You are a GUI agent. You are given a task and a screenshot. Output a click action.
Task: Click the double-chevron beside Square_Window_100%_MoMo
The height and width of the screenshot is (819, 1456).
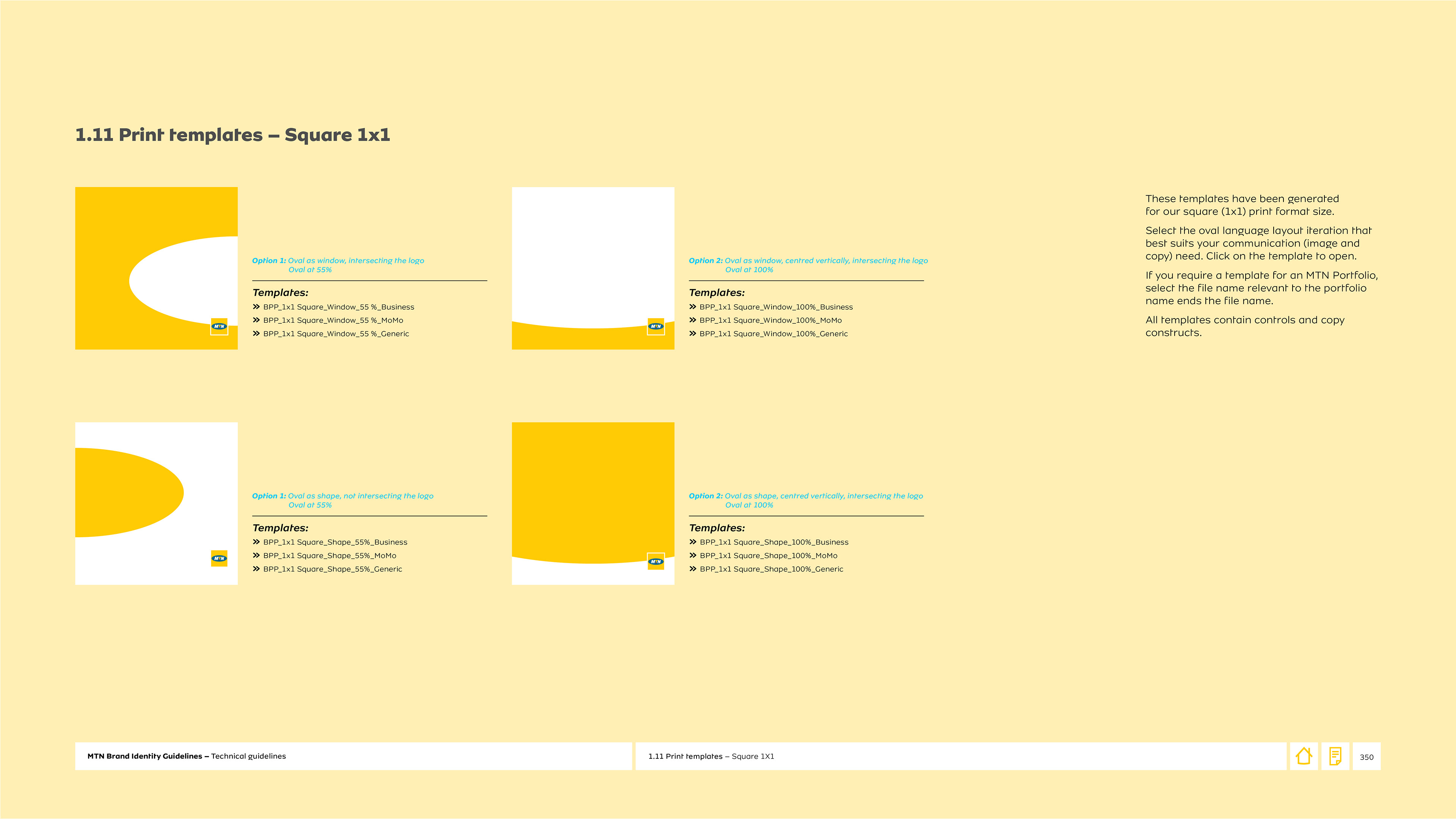(692, 320)
